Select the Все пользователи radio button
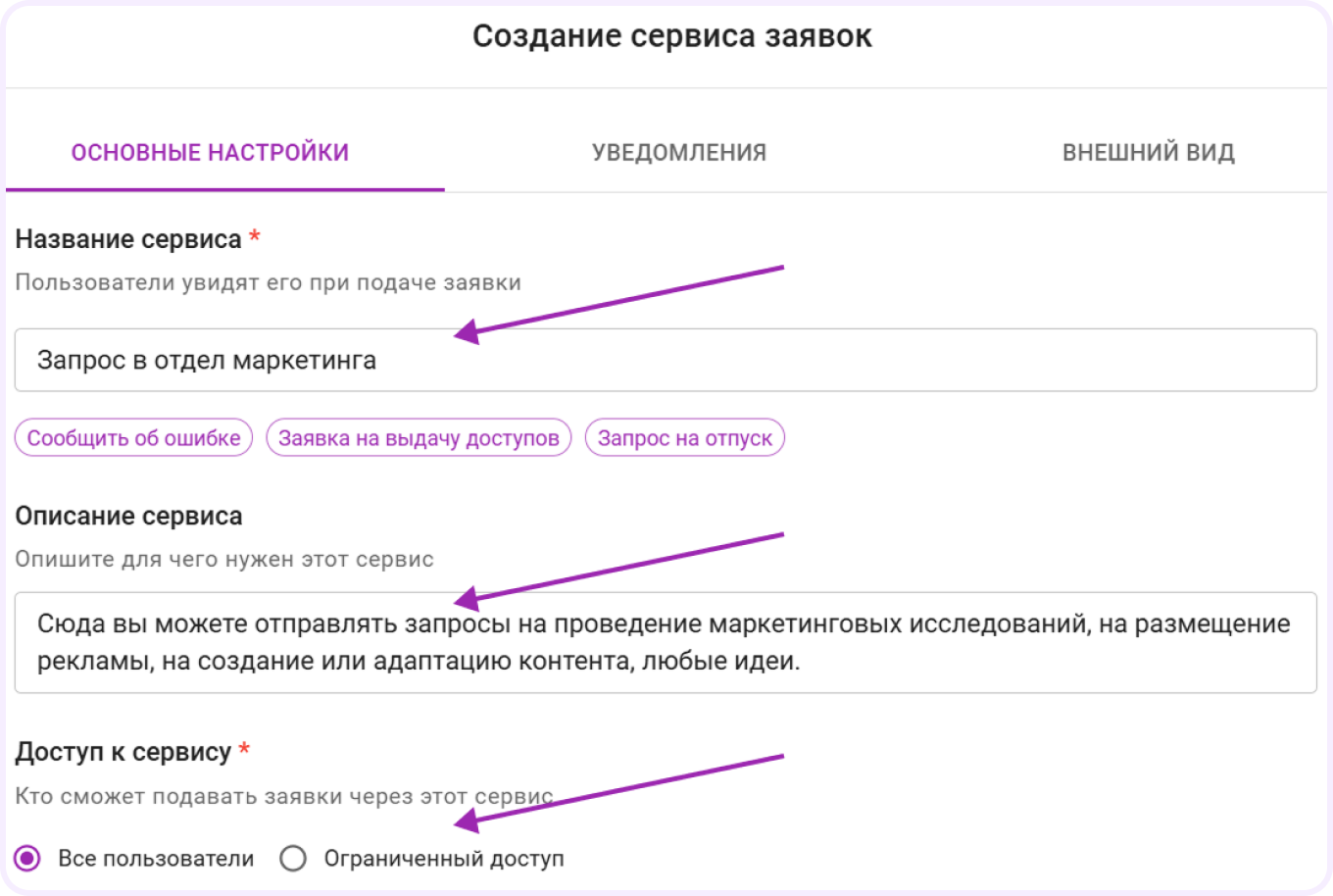 [x=27, y=859]
